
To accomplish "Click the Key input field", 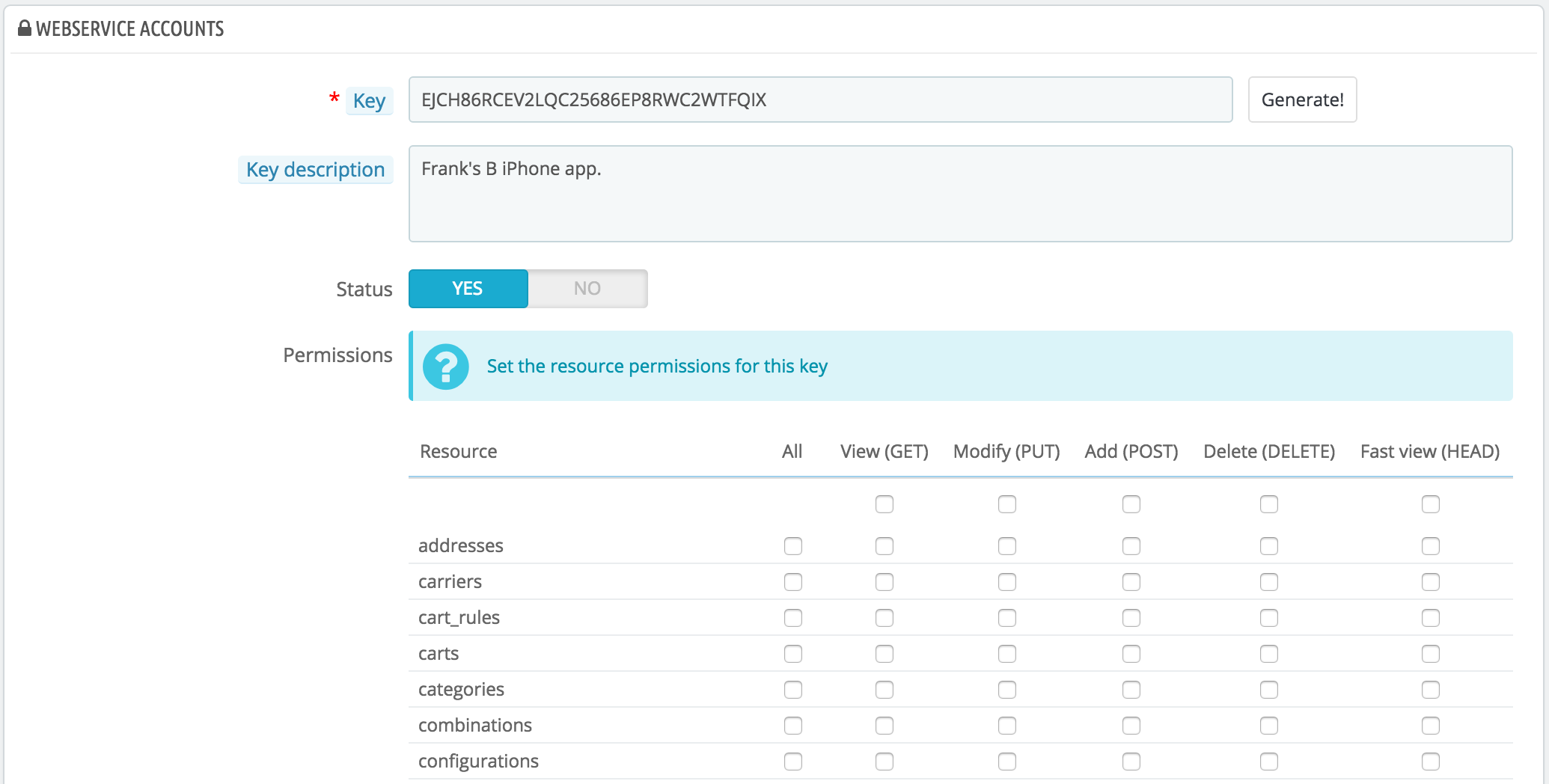I will pos(820,99).
